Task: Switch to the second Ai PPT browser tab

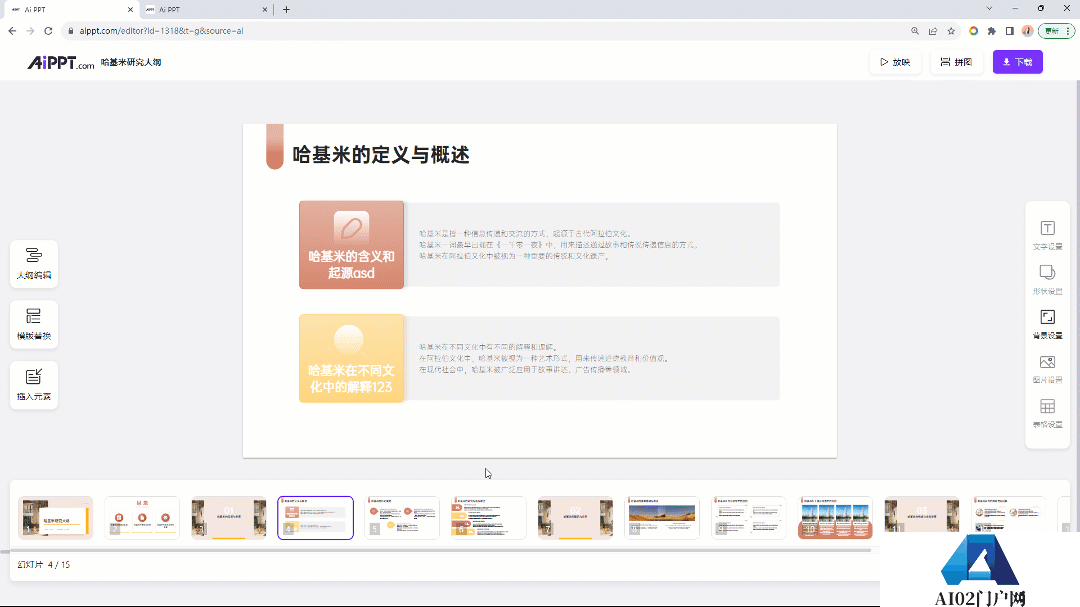Action: 205,10
